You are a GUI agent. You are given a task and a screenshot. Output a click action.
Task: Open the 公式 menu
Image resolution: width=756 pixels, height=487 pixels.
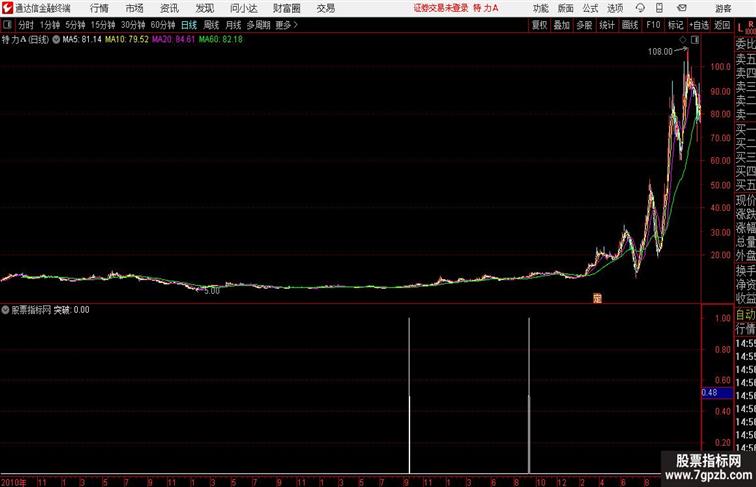[x=590, y=8]
